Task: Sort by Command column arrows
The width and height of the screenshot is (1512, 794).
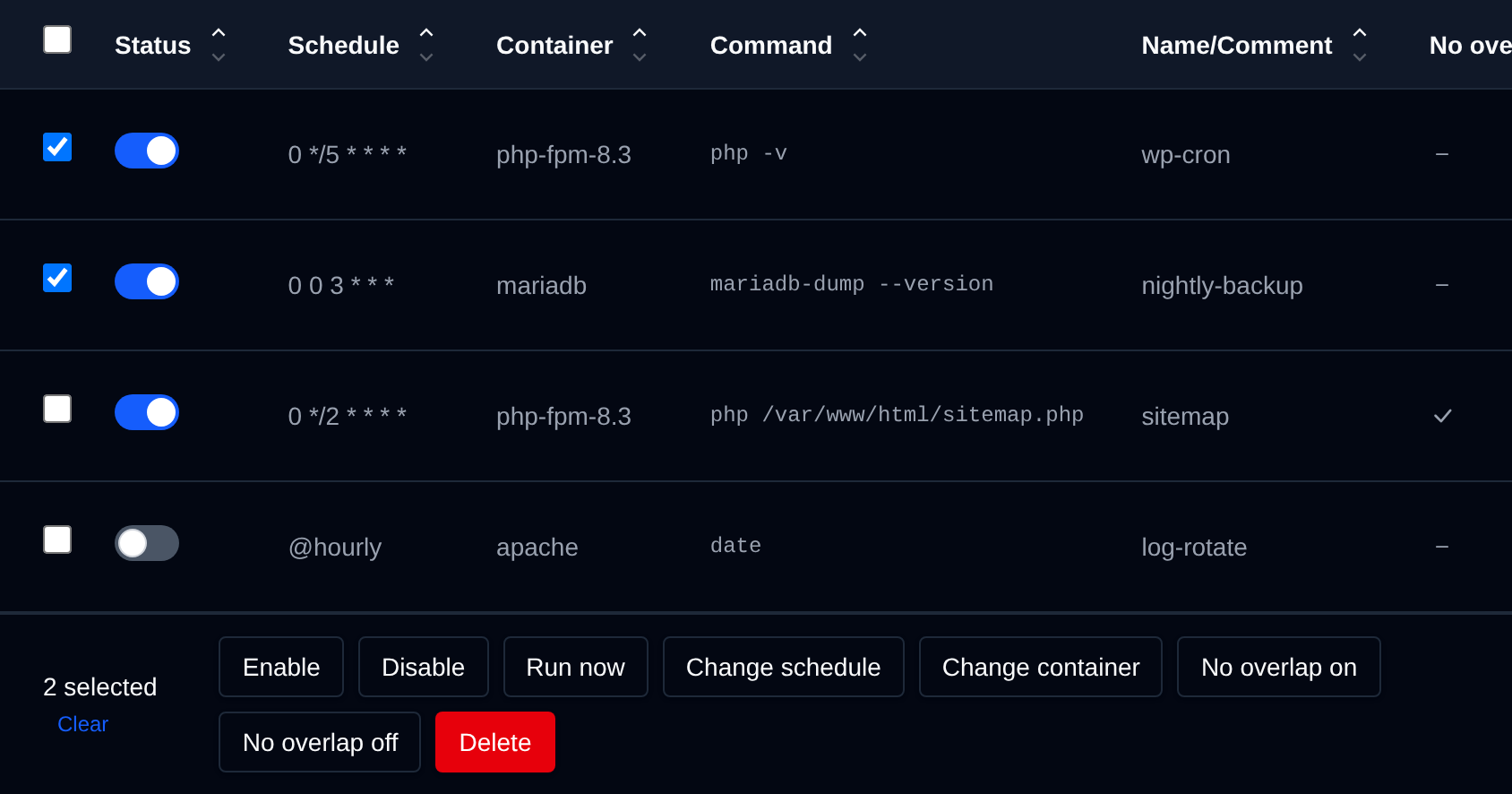Action: click(860, 45)
